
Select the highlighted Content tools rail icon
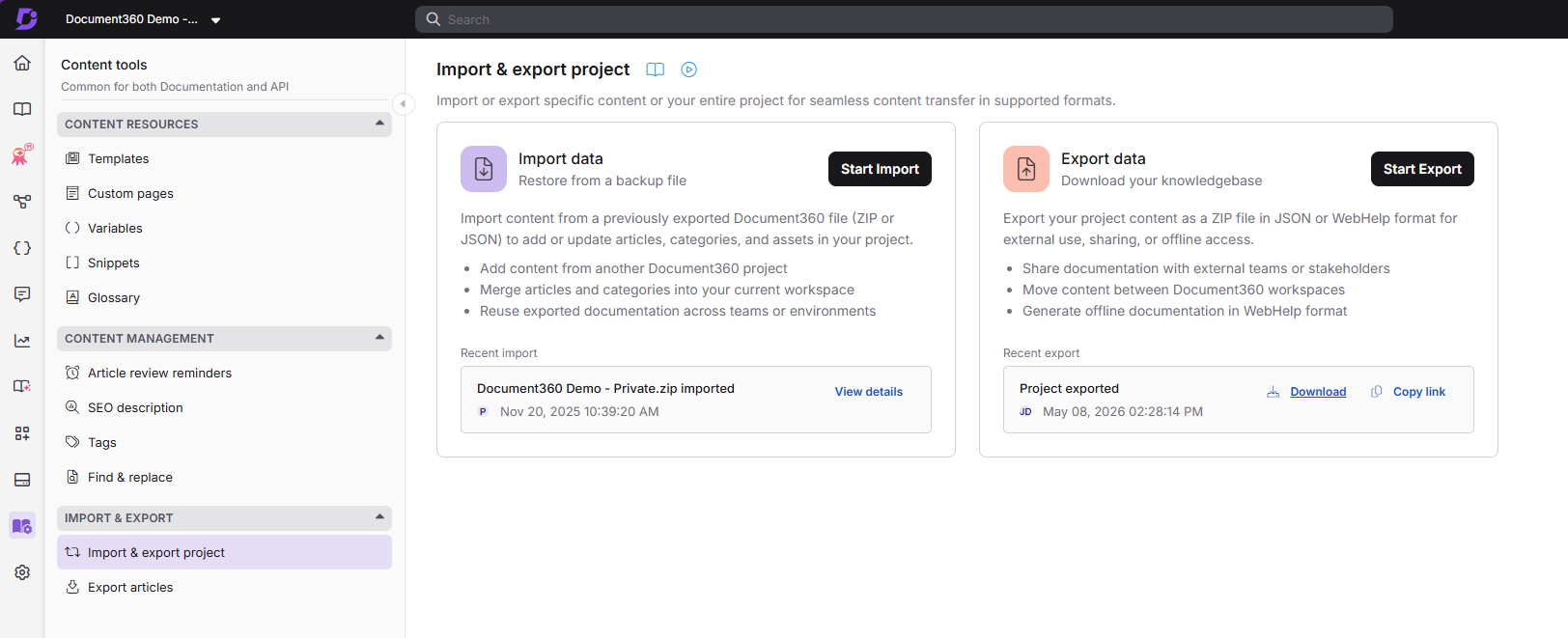22,525
